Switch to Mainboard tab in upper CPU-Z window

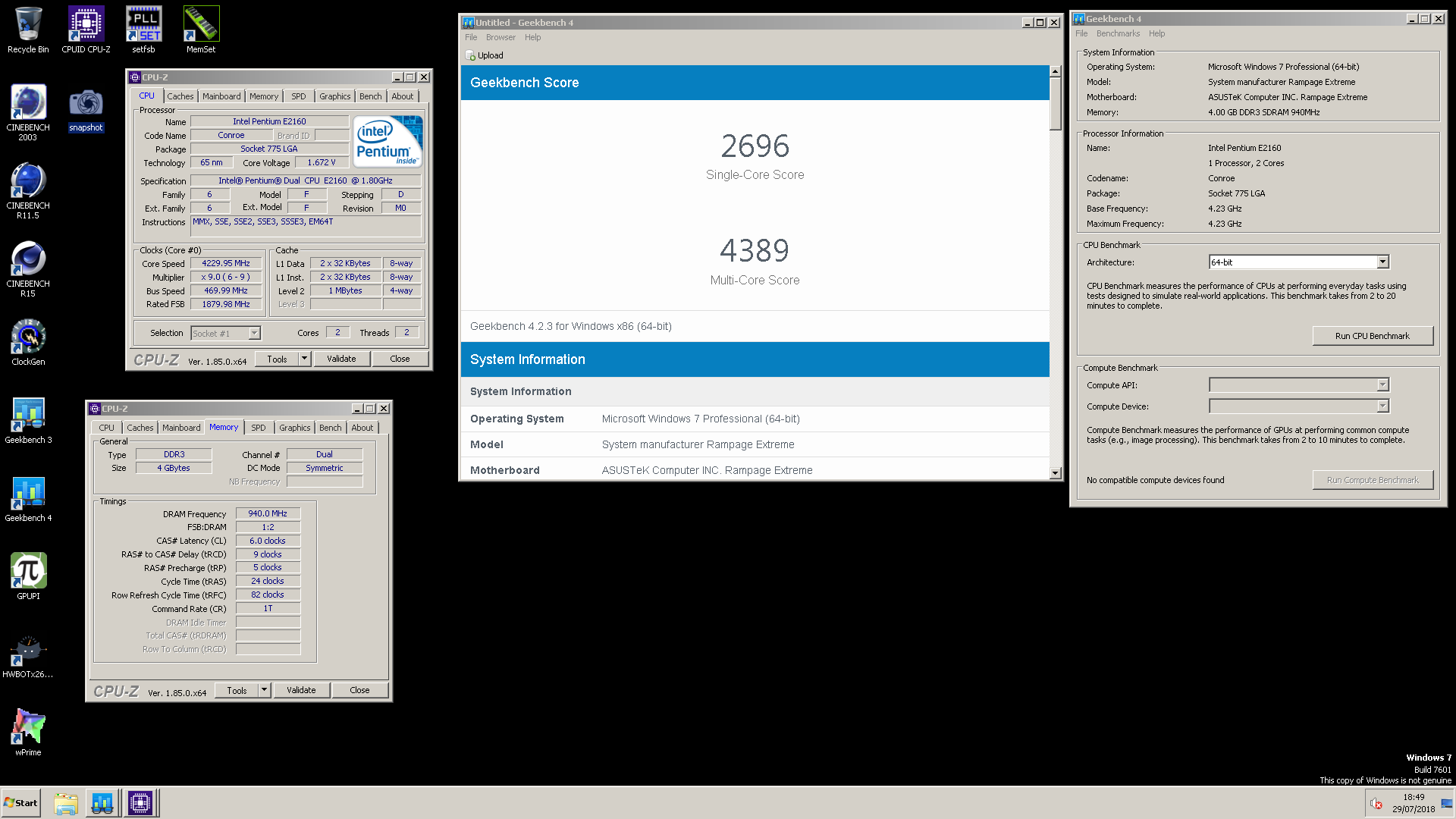click(x=221, y=96)
